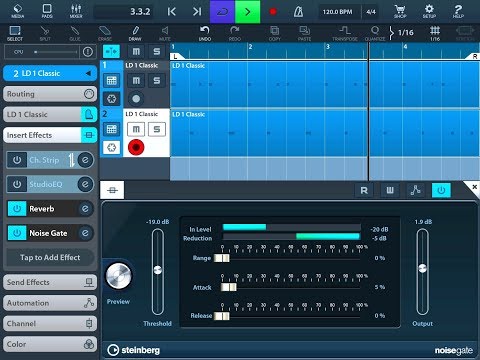The image size is (480, 360).
Task: Bypass the Reverb insert effect
Action: [17, 209]
